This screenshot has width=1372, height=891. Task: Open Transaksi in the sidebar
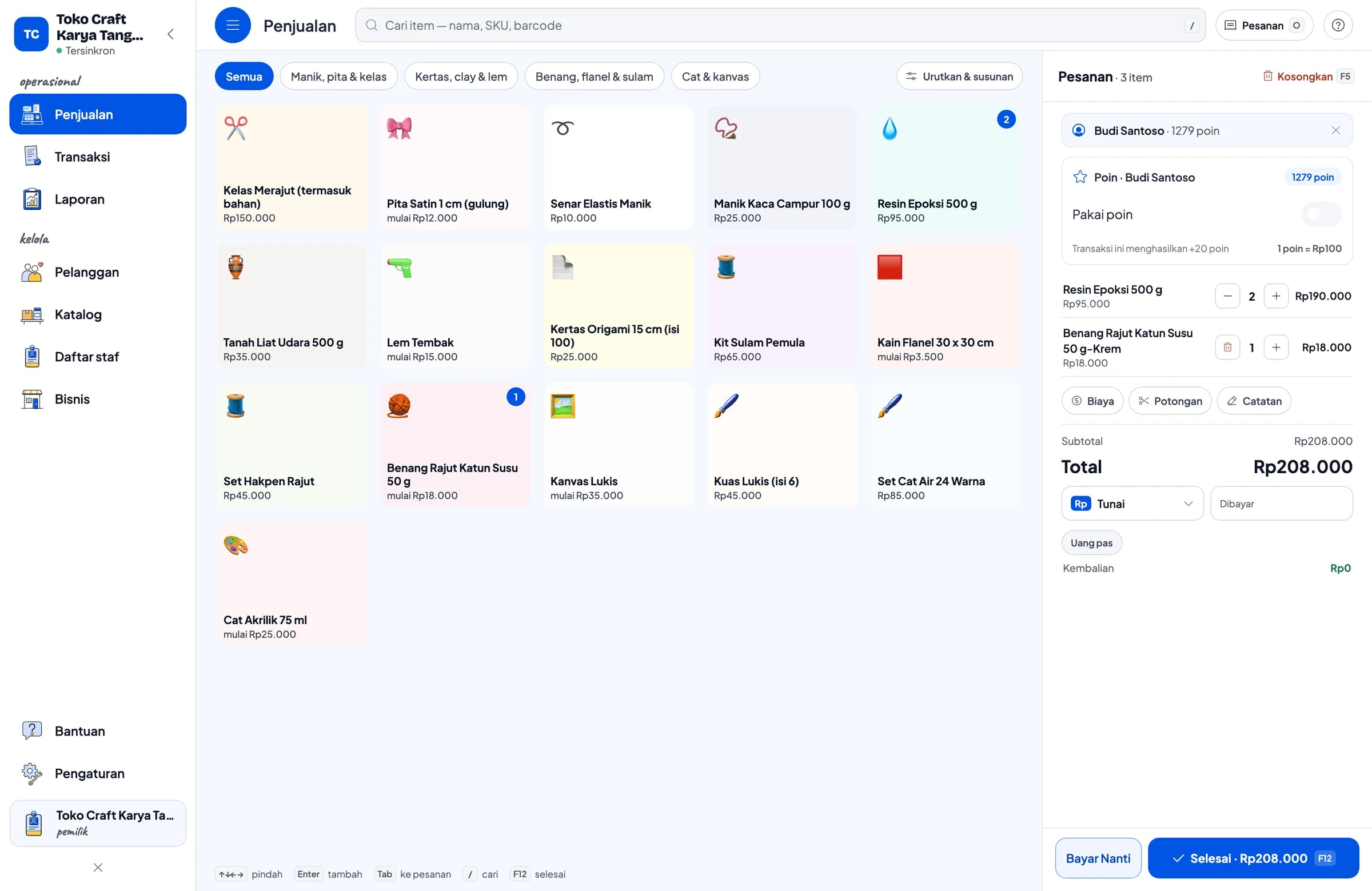click(98, 156)
